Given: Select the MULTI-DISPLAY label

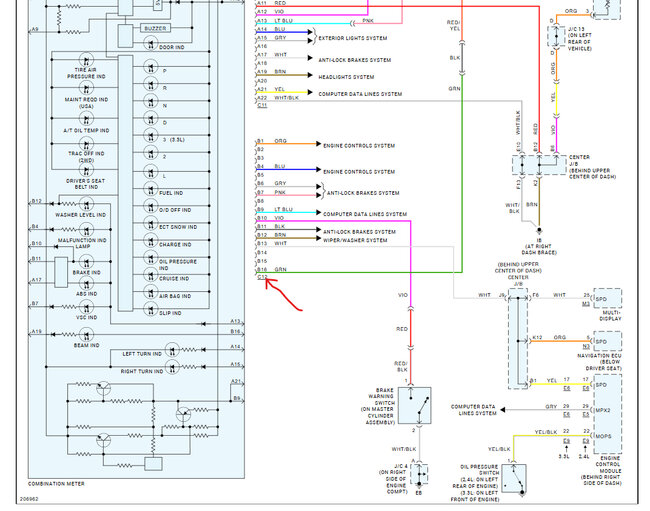Looking at the screenshot, I should click(x=610, y=316).
